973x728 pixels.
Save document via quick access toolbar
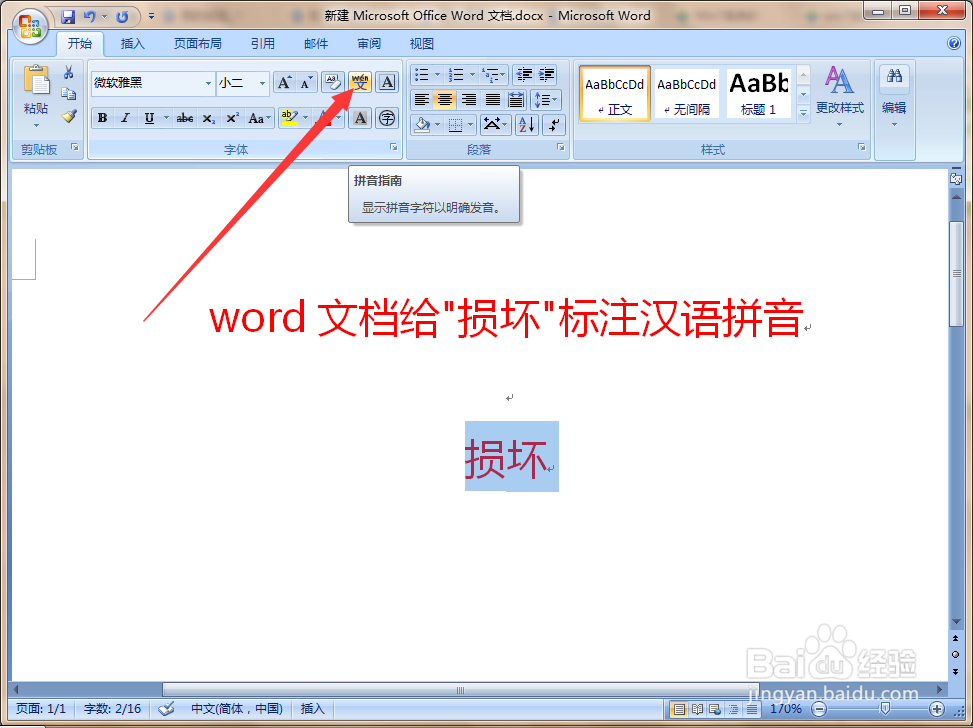(x=68, y=17)
